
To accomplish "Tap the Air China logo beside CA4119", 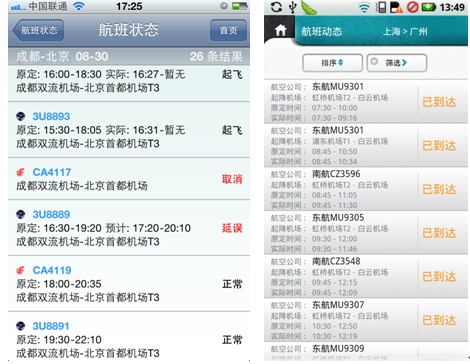I will coord(21,270).
